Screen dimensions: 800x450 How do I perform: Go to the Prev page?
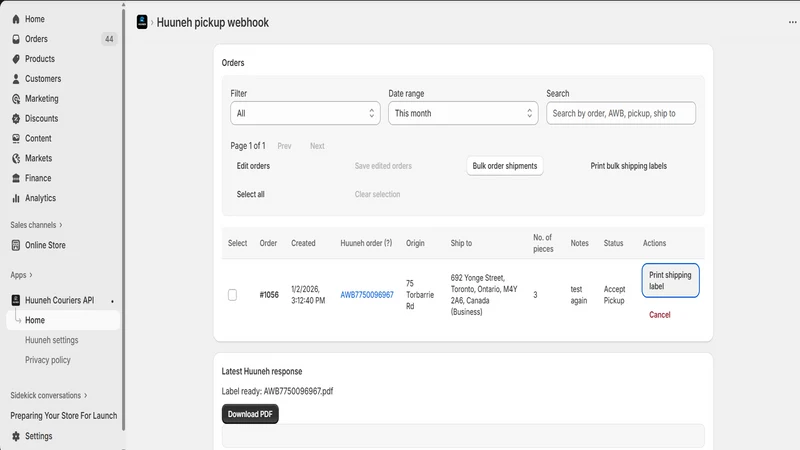(284, 146)
